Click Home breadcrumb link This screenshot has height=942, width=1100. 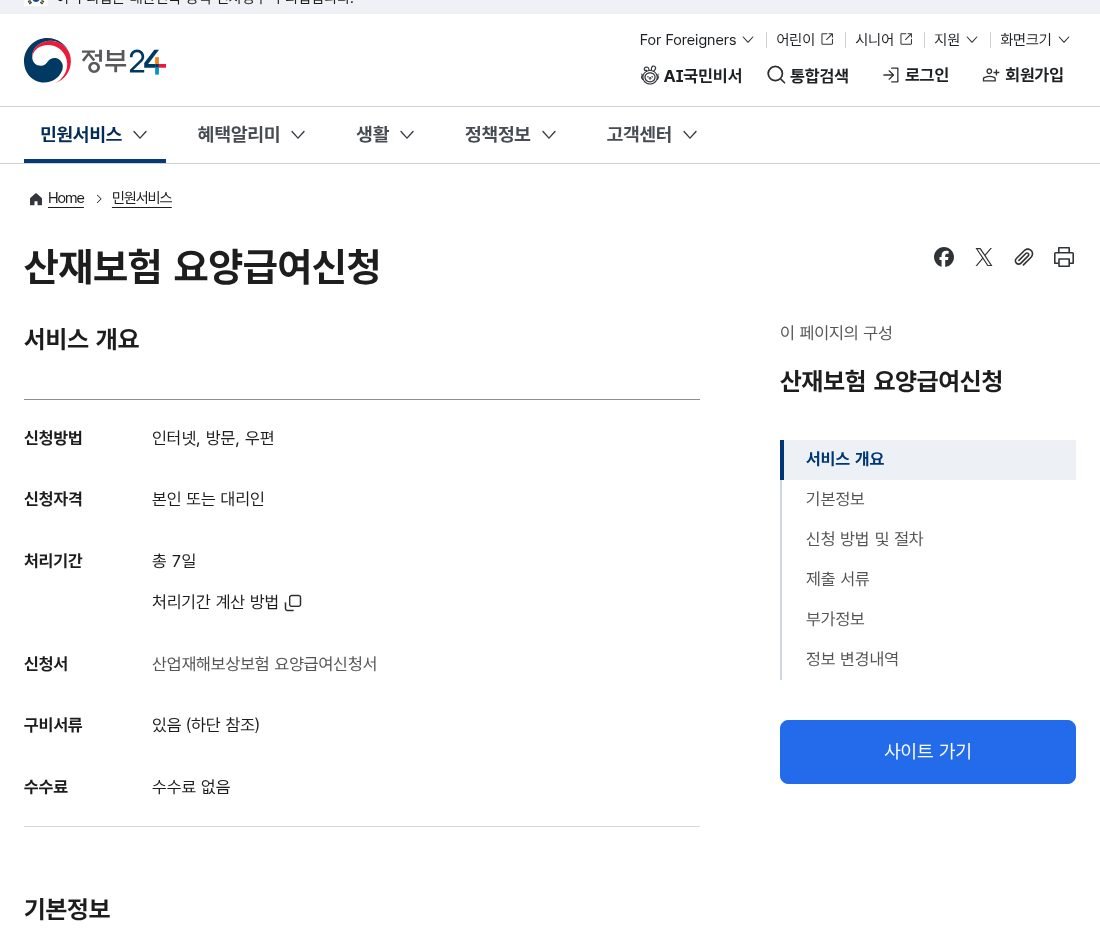[66, 199]
